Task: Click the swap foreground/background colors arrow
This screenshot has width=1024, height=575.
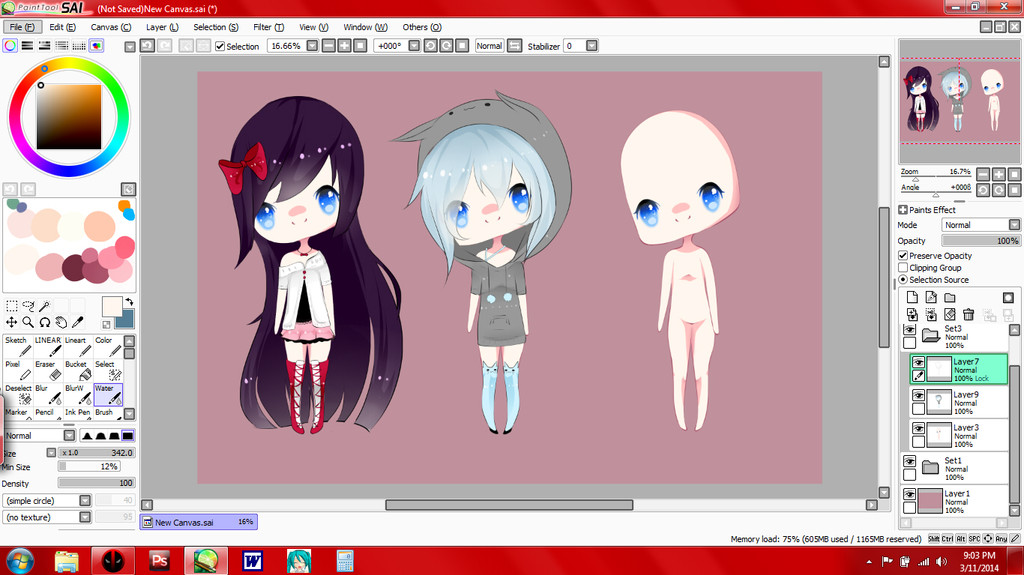Action: tap(129, 301)
